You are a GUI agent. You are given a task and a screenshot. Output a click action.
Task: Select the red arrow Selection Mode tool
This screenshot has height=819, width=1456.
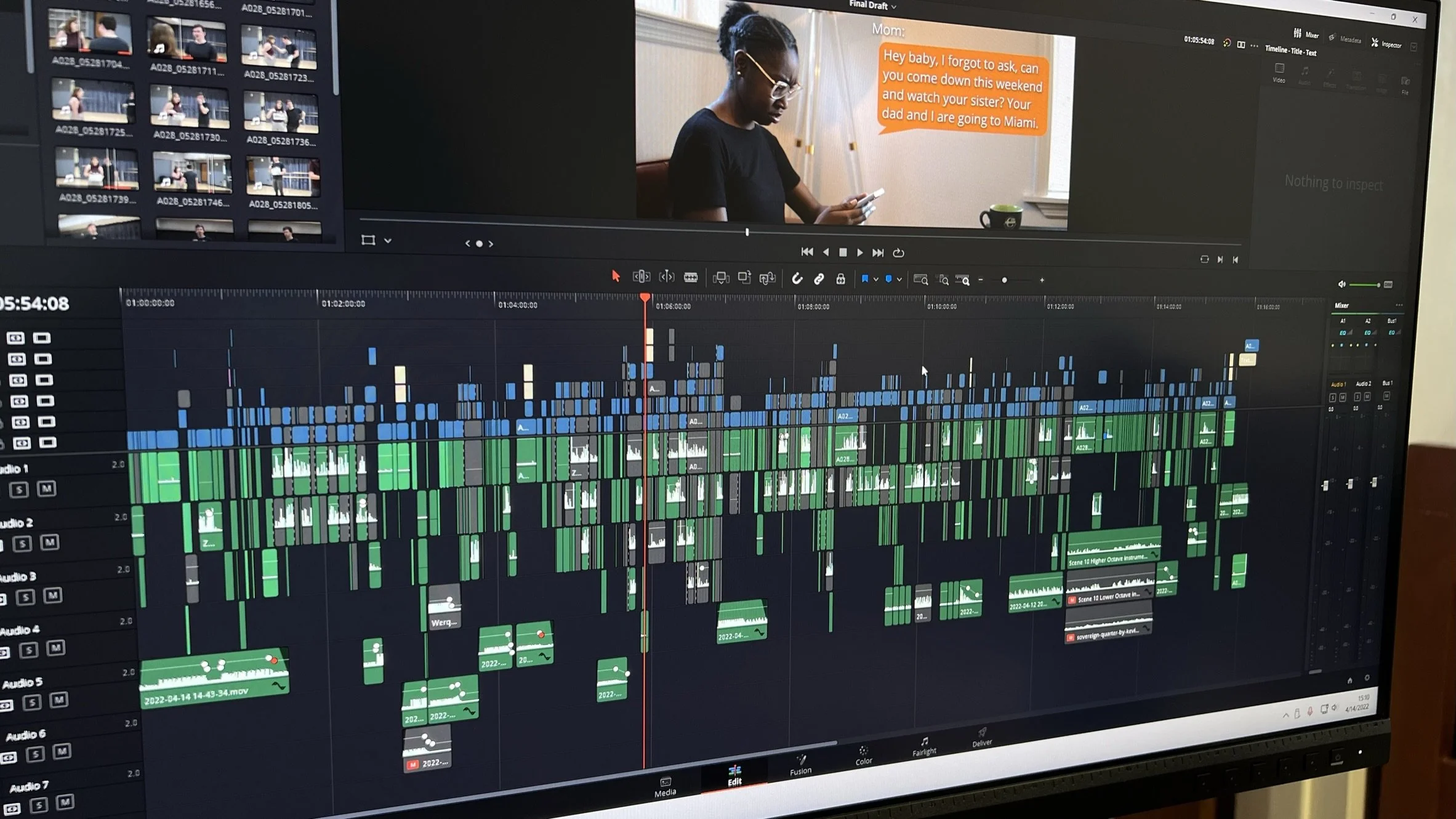click(x=615, y=276)
